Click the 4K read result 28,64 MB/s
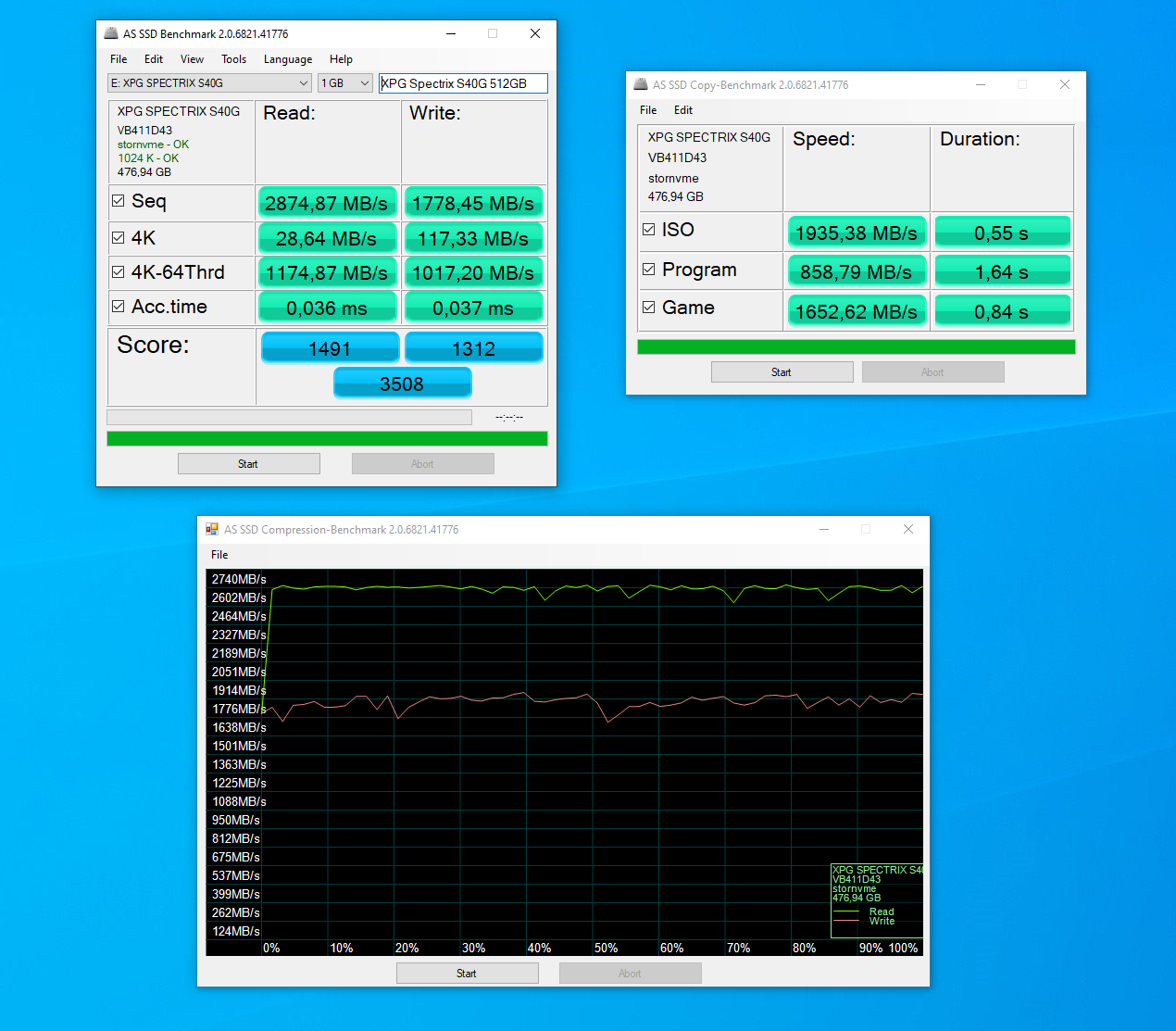The width and height of the screenshot is (1176, 1031). (327, 238)
